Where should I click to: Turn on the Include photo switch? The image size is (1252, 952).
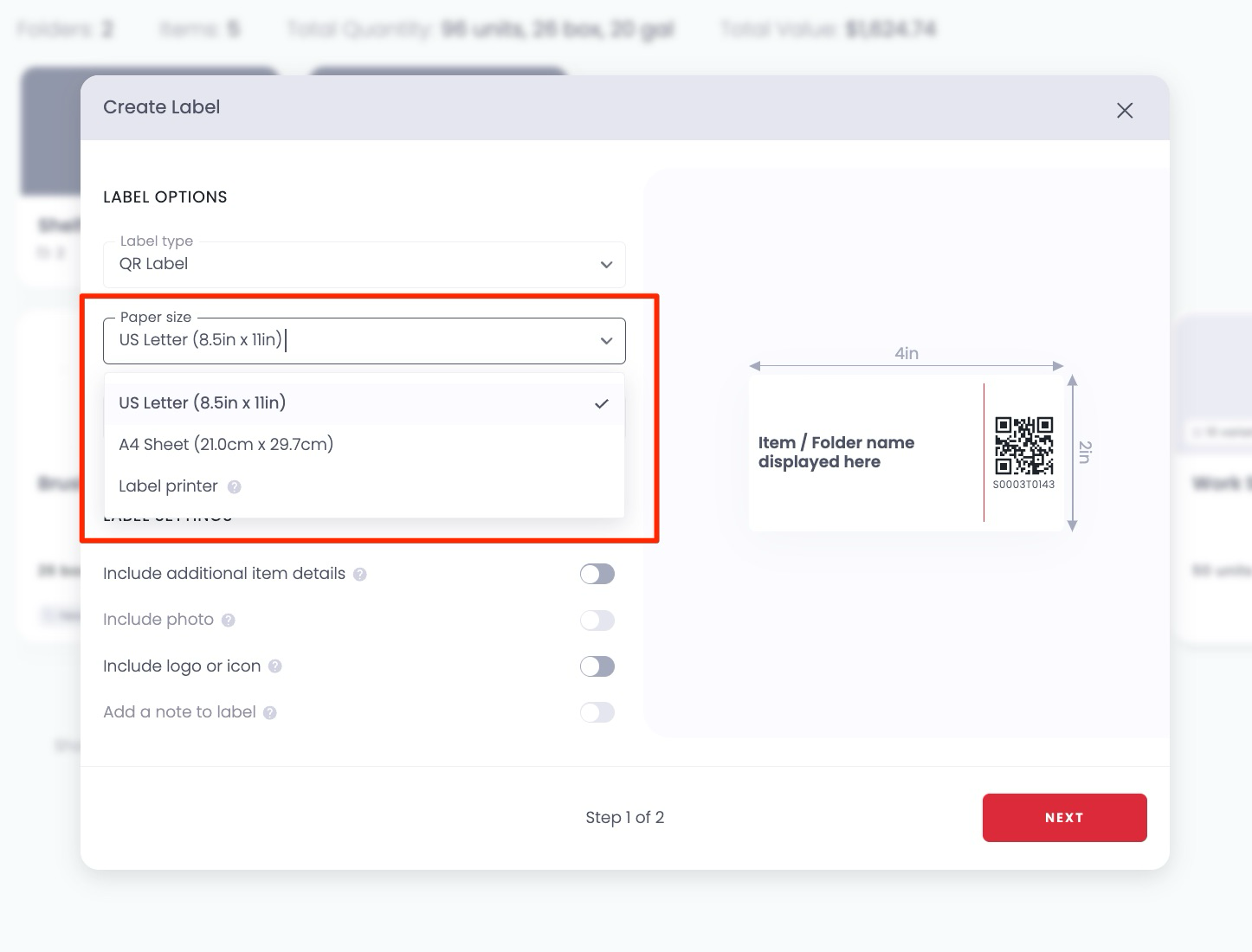click(597, 621)
